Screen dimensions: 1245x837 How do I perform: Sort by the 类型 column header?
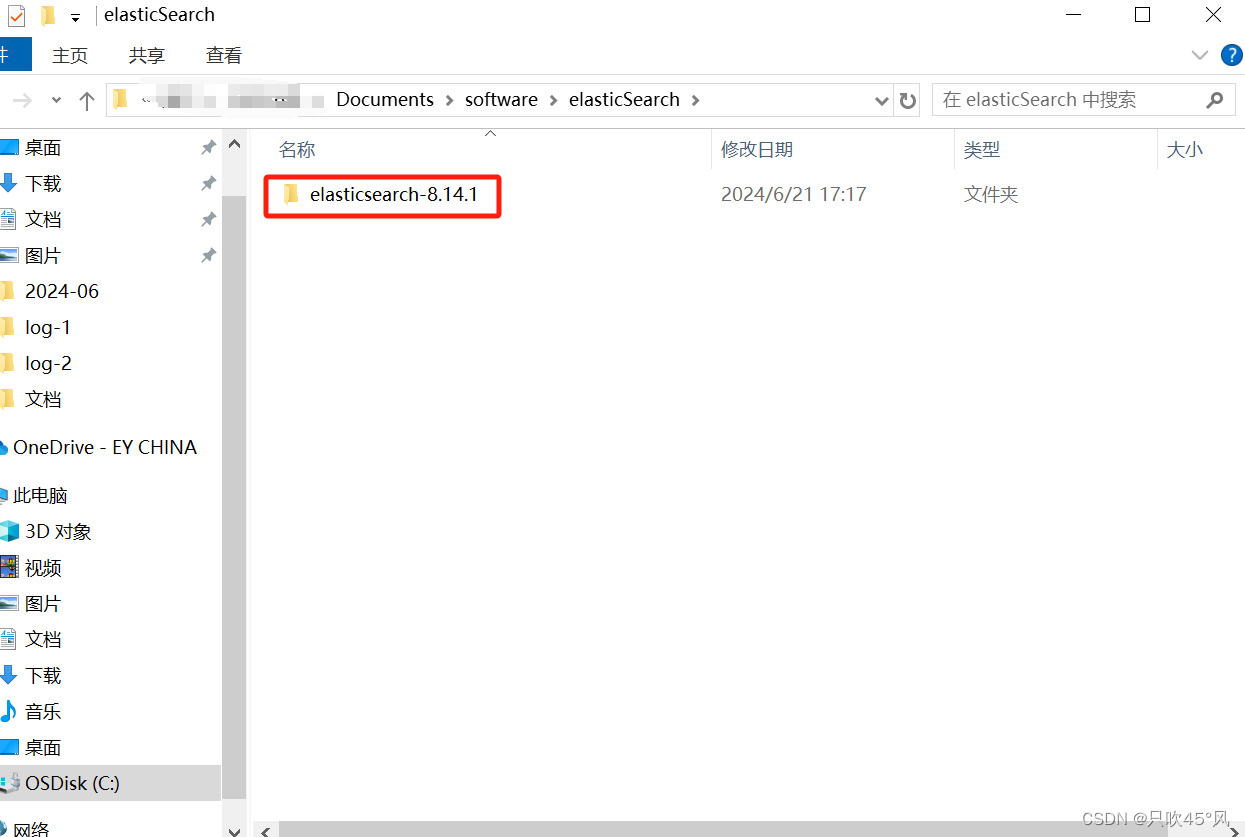pyautogui.click(x=982, y=150)
